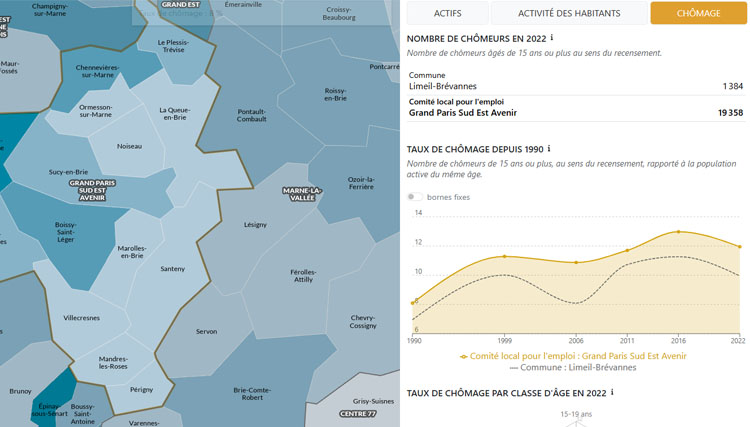750x427 pixels.
Task: Select the Chômage tab
Action: pyautogui.click(x=697, y=13)
